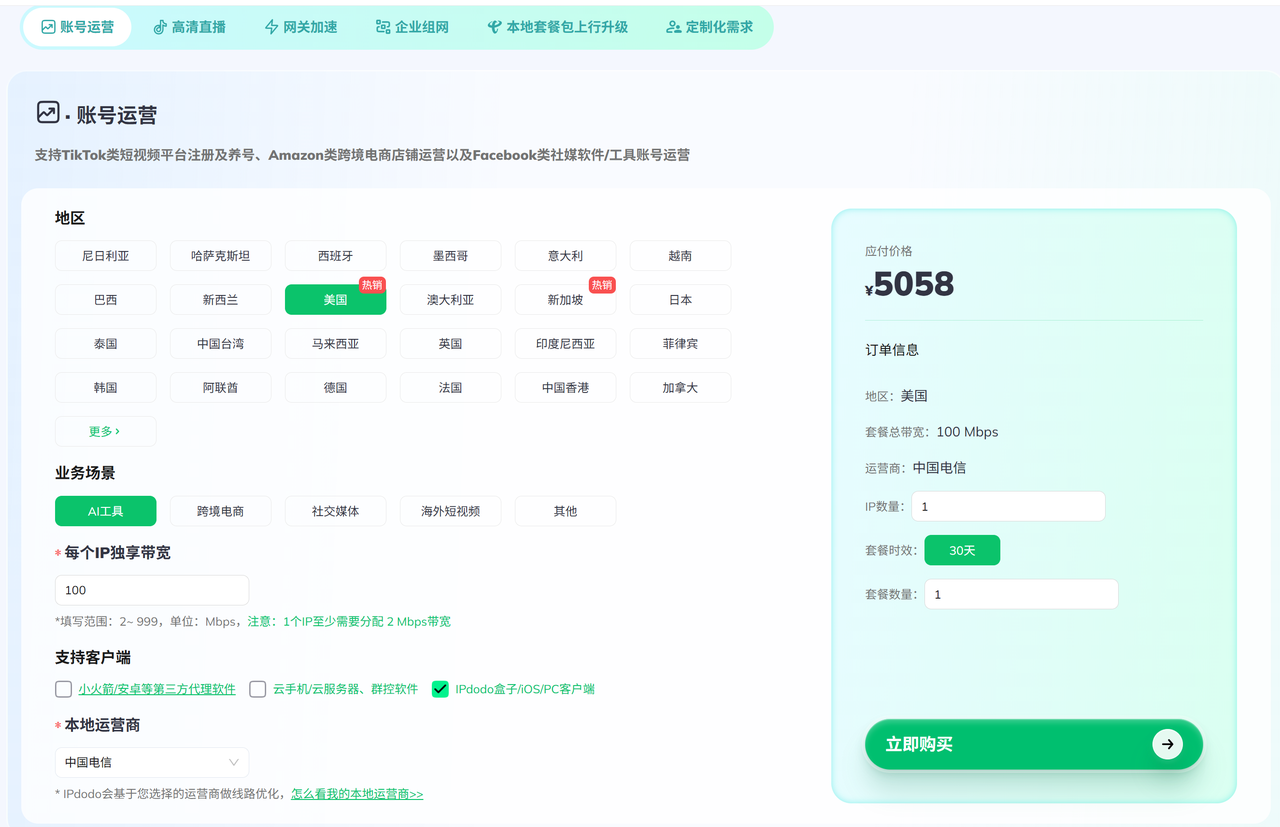Open the 怎么看我的本地运营商 link
This screenshot has width=1280, height=827.
tap(356, 793)
